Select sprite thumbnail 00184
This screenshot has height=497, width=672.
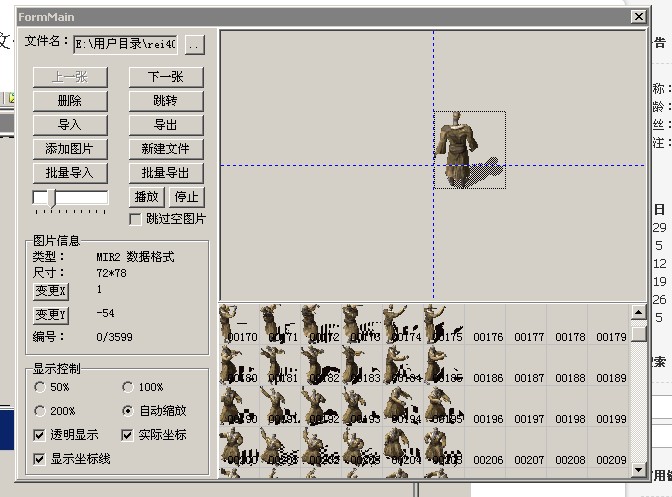click(403, 365)
